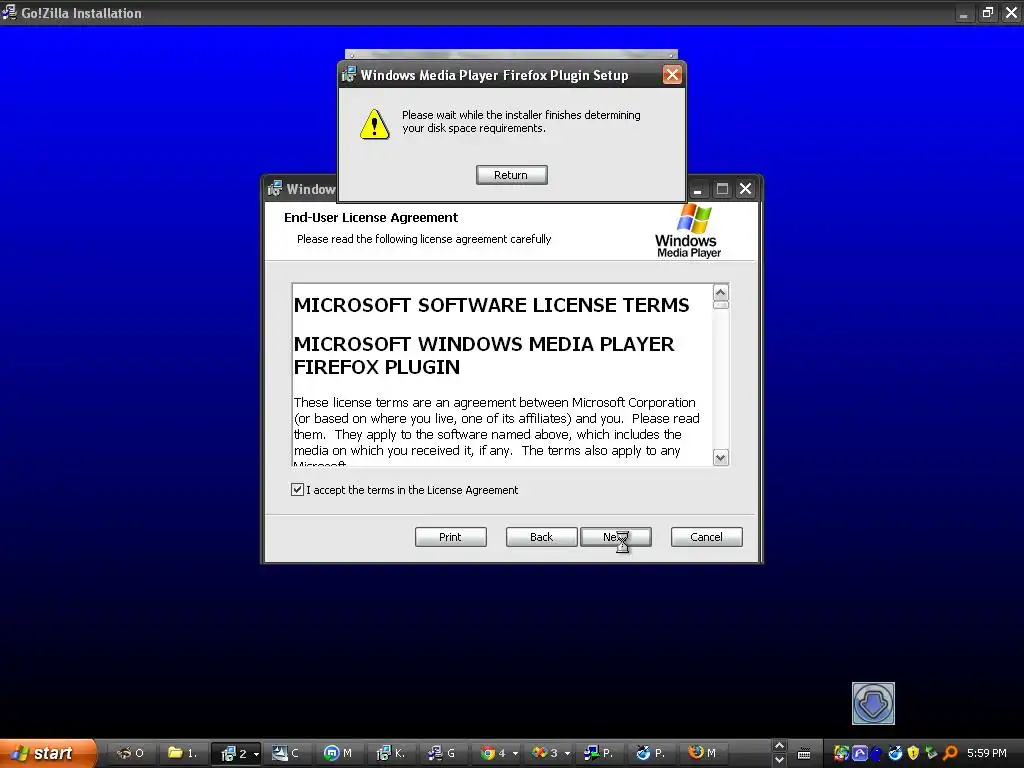The height and width of the screenshot is (768, 1024).
Task: Click the Print button
Action: click(451, 537)
